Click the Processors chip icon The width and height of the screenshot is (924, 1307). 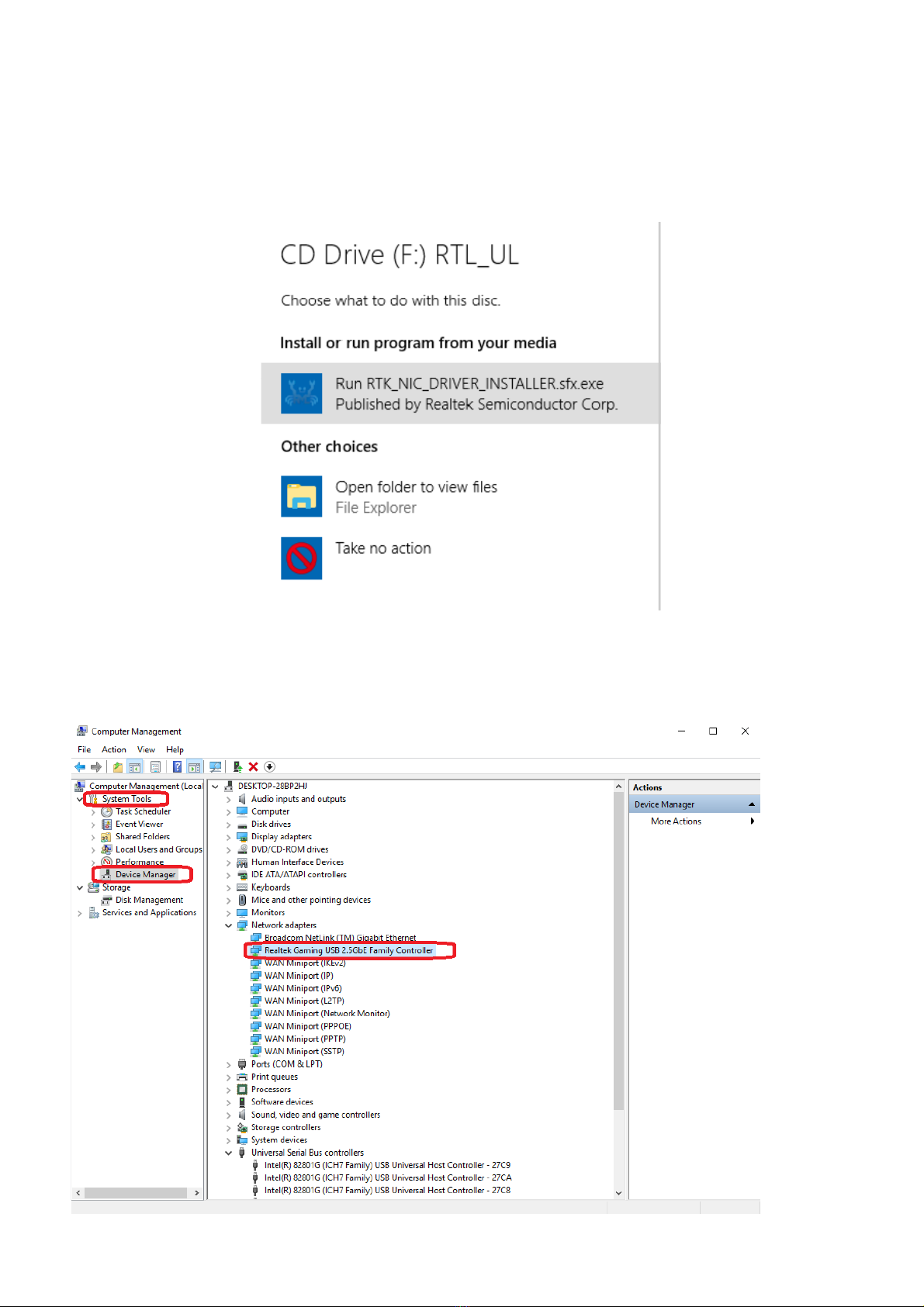pyautogui.click(x=242, y=1090)
